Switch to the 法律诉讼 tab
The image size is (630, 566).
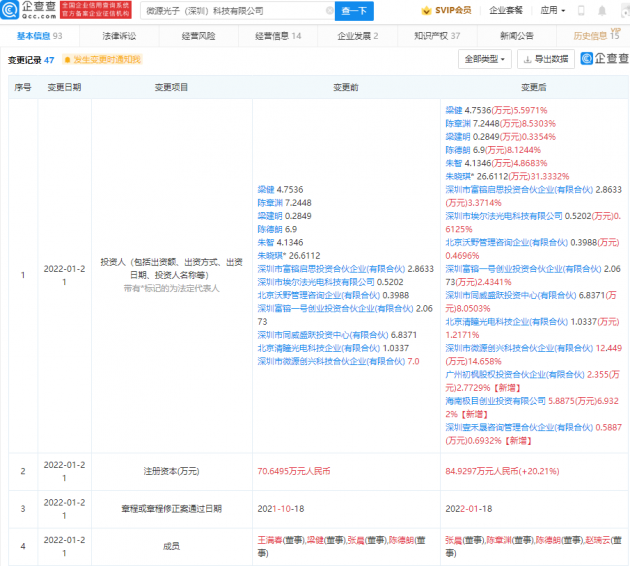pos(119,36)
